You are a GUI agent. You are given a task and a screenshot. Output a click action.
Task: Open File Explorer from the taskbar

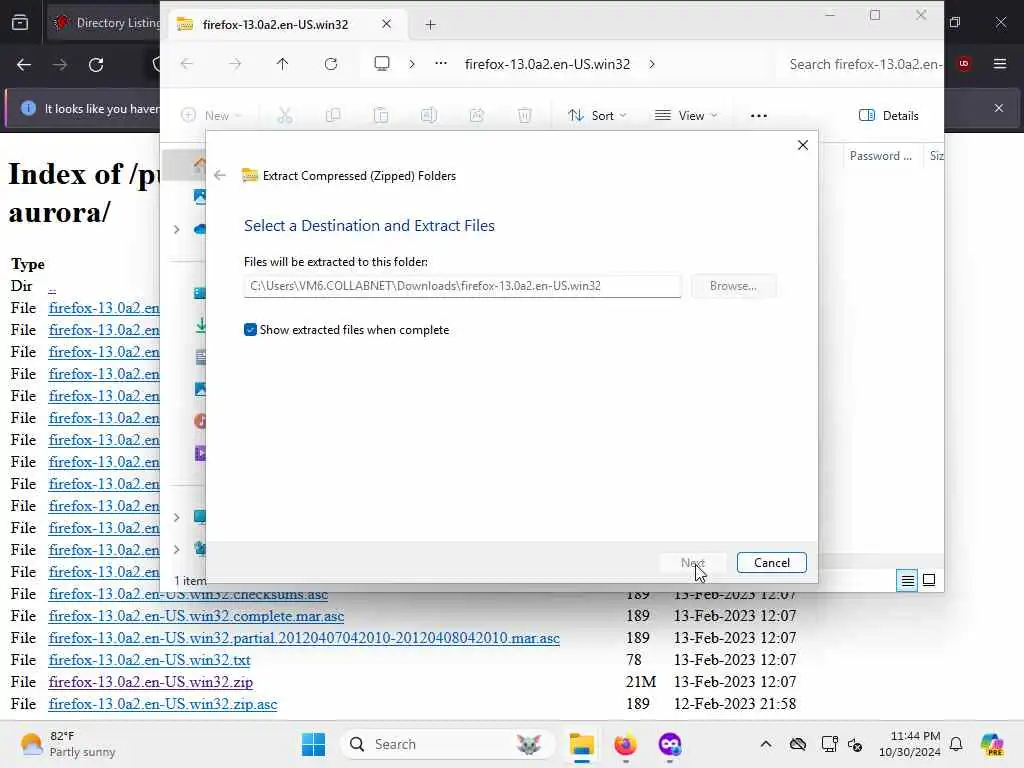click(581, 744)
